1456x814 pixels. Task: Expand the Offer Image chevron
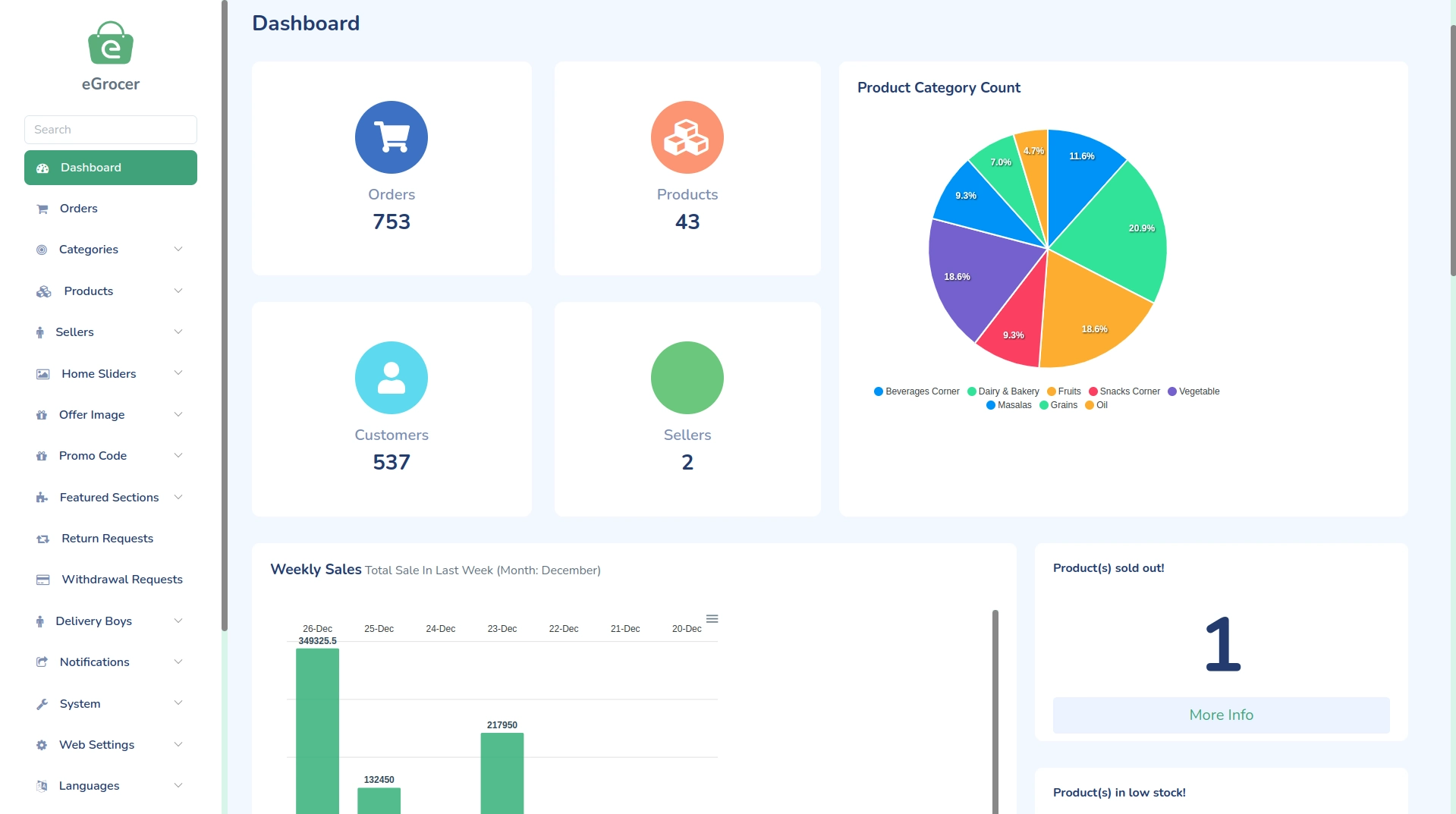pyautogui.click(x=178, y=414)
